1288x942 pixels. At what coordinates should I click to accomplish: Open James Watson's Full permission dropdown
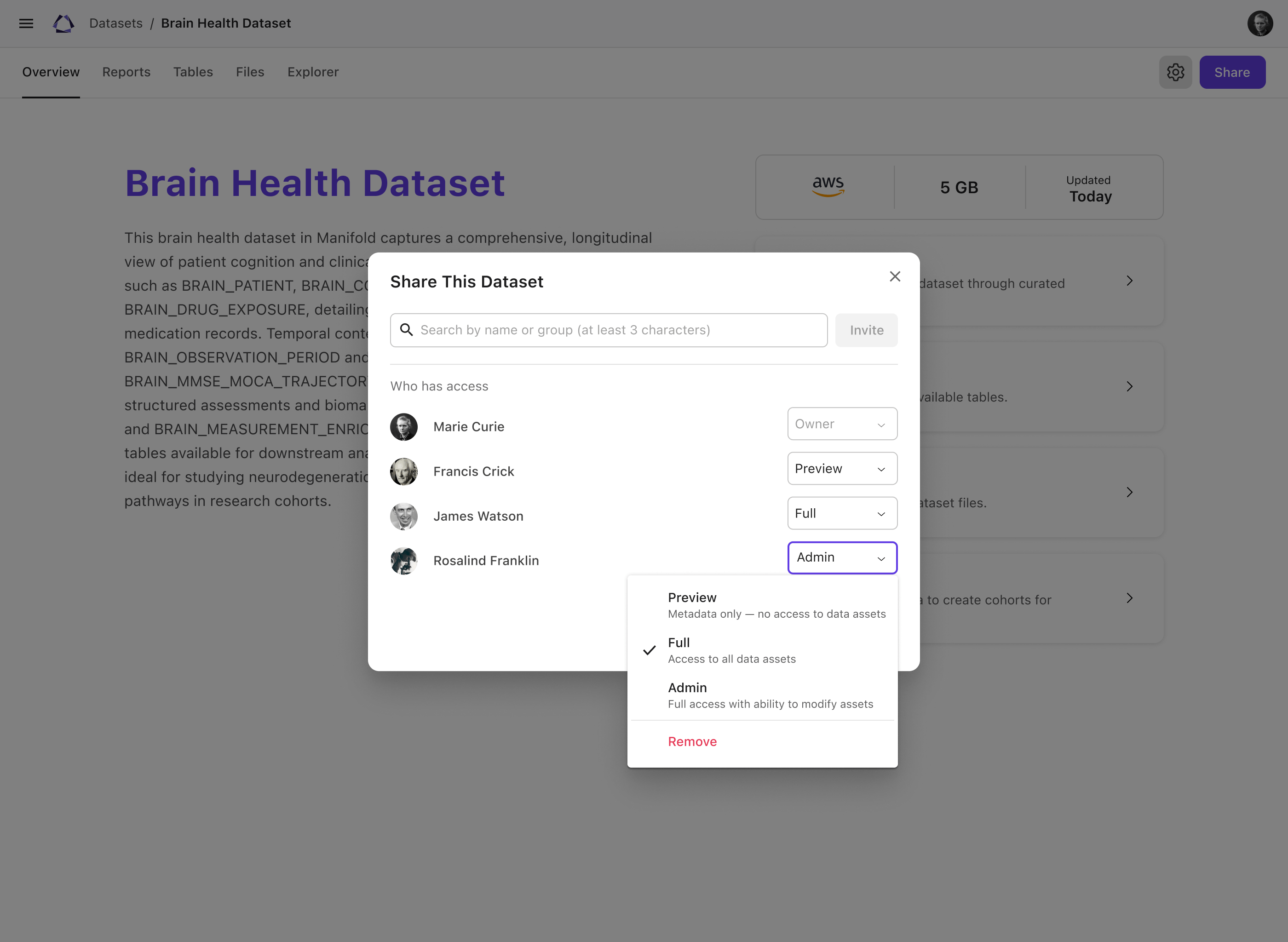click(x=841, y=513)
